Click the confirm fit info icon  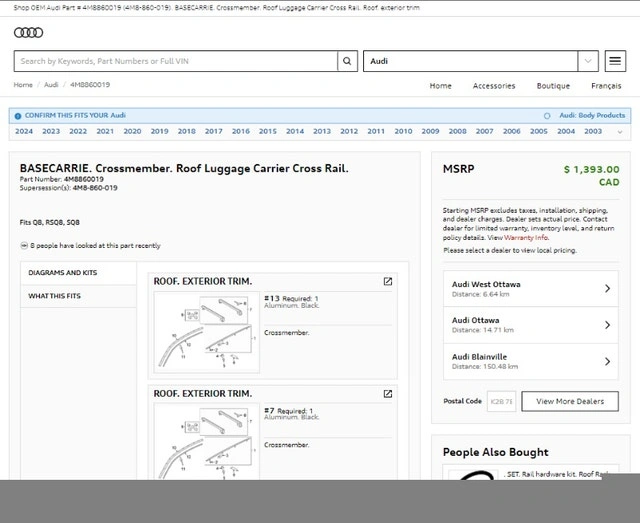tap(18, 115)
